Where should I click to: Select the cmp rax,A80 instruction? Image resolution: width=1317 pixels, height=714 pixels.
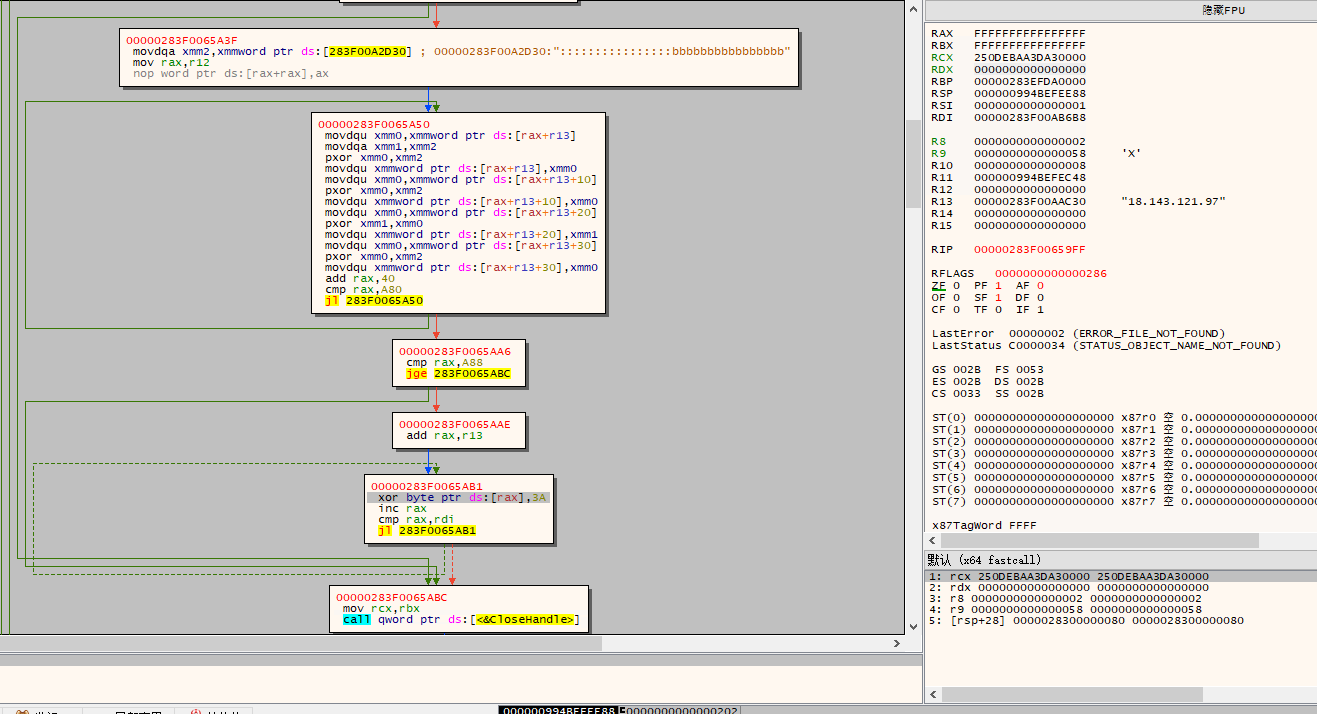click(x=363, y=289)
